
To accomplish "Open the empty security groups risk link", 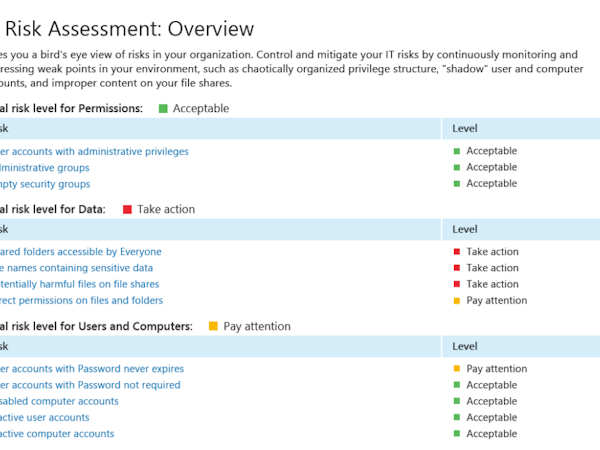I will click(45, 184).
